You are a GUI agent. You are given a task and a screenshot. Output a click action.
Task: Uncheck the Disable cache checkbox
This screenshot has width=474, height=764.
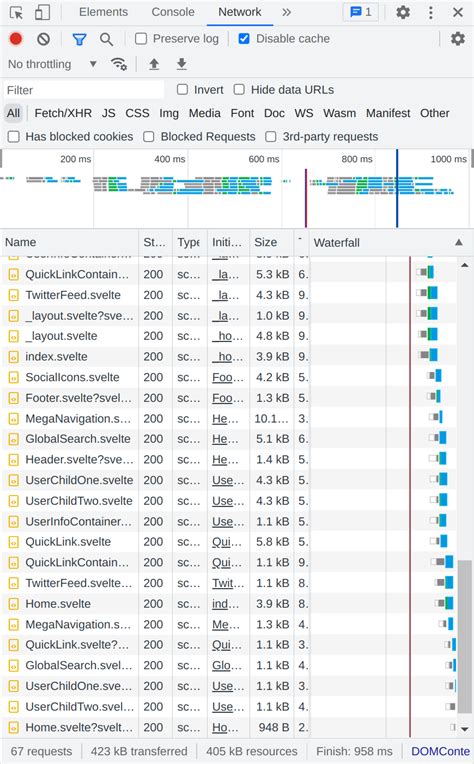pos(244,38)
